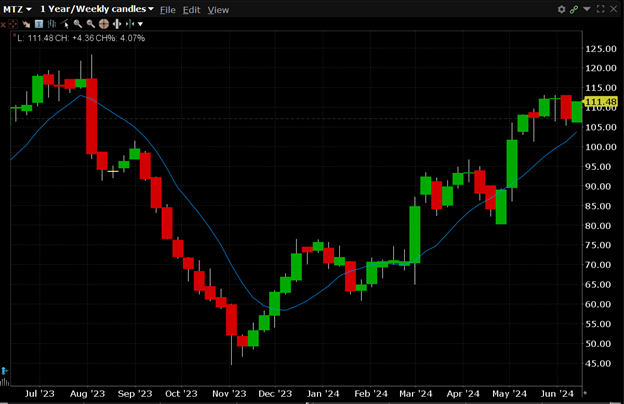The image size is (624, 404).
Task: Maximize chart with dashed square icon
Action: [x=601, y=9]
